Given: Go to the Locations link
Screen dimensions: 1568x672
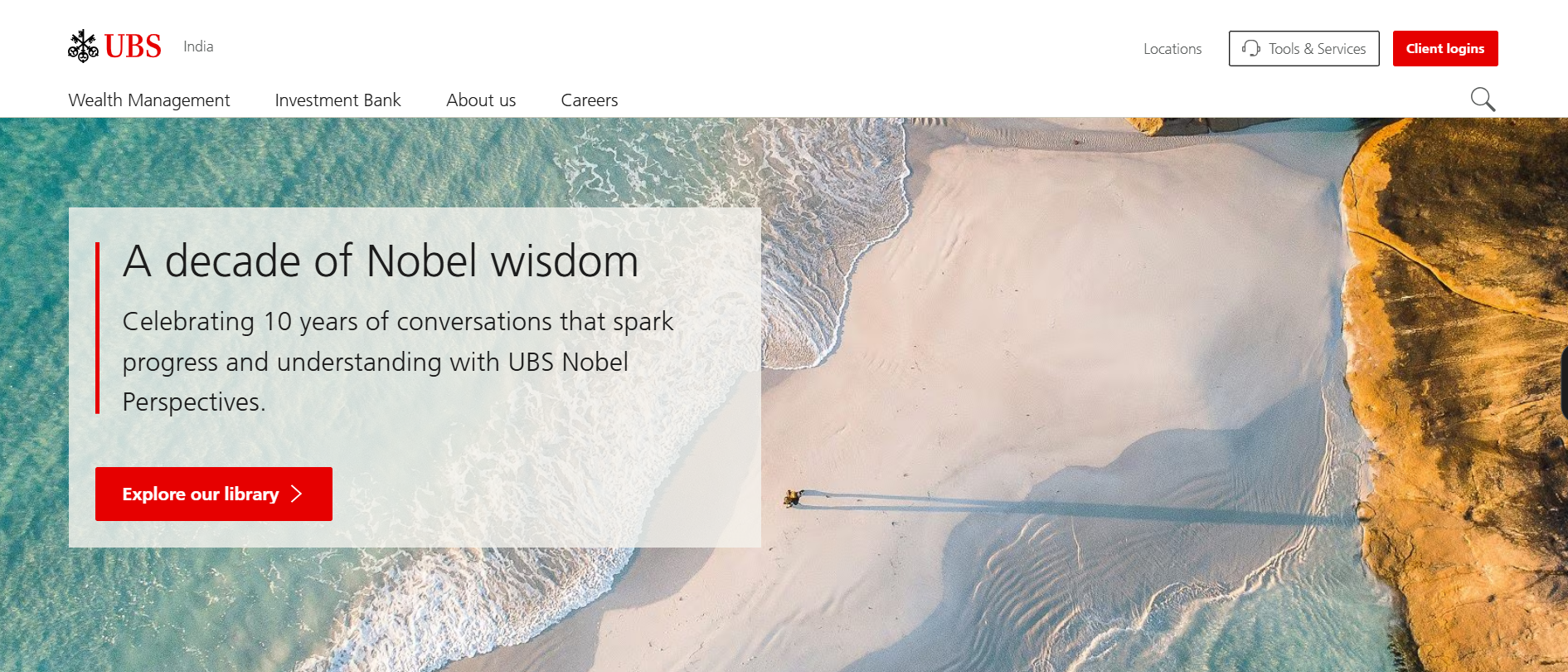Looking at the screenshot, I should point(1172,49).
